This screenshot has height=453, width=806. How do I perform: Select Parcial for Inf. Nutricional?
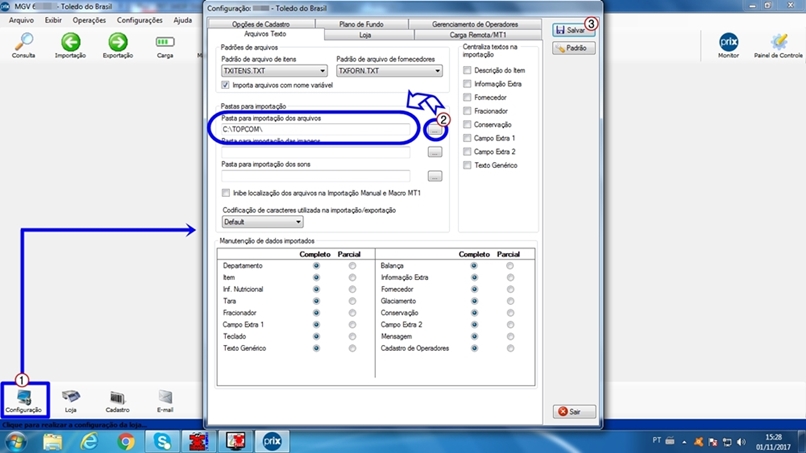click(x=352, y=289)
